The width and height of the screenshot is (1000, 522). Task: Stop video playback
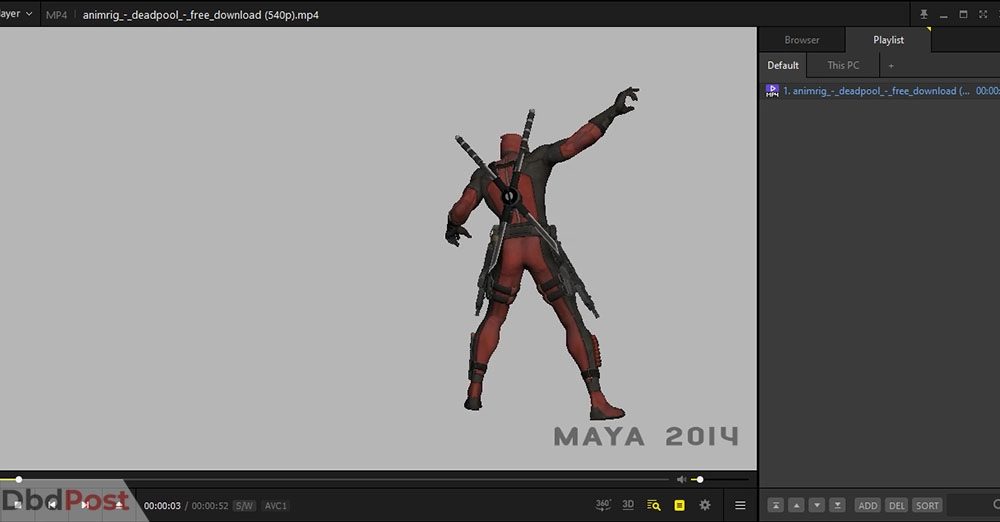click(x=18, y=505)
